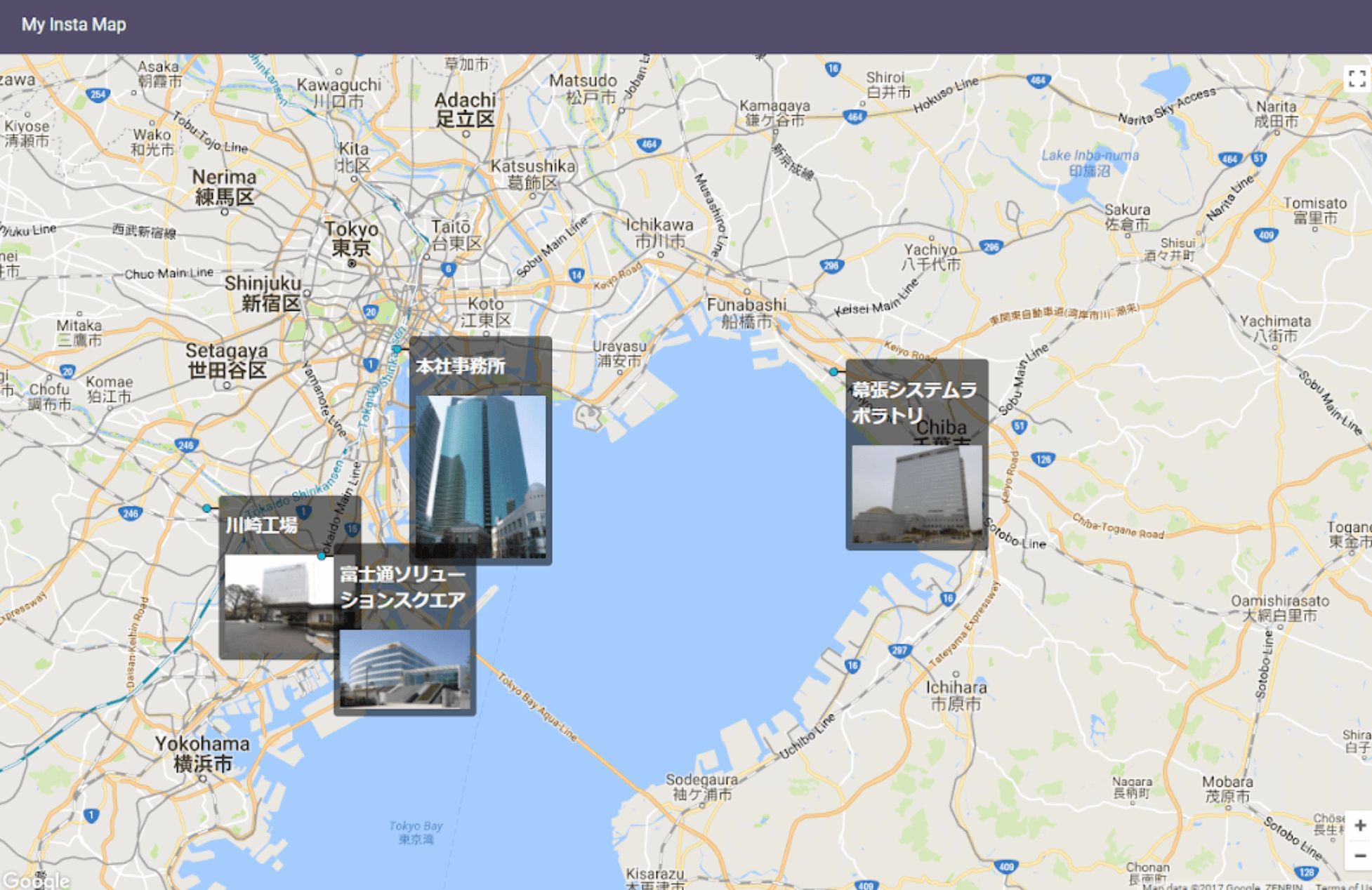Click the Tokyo Bay 東京湾 label
This screenshot has height=890, width=1372.
pos(416,832)
